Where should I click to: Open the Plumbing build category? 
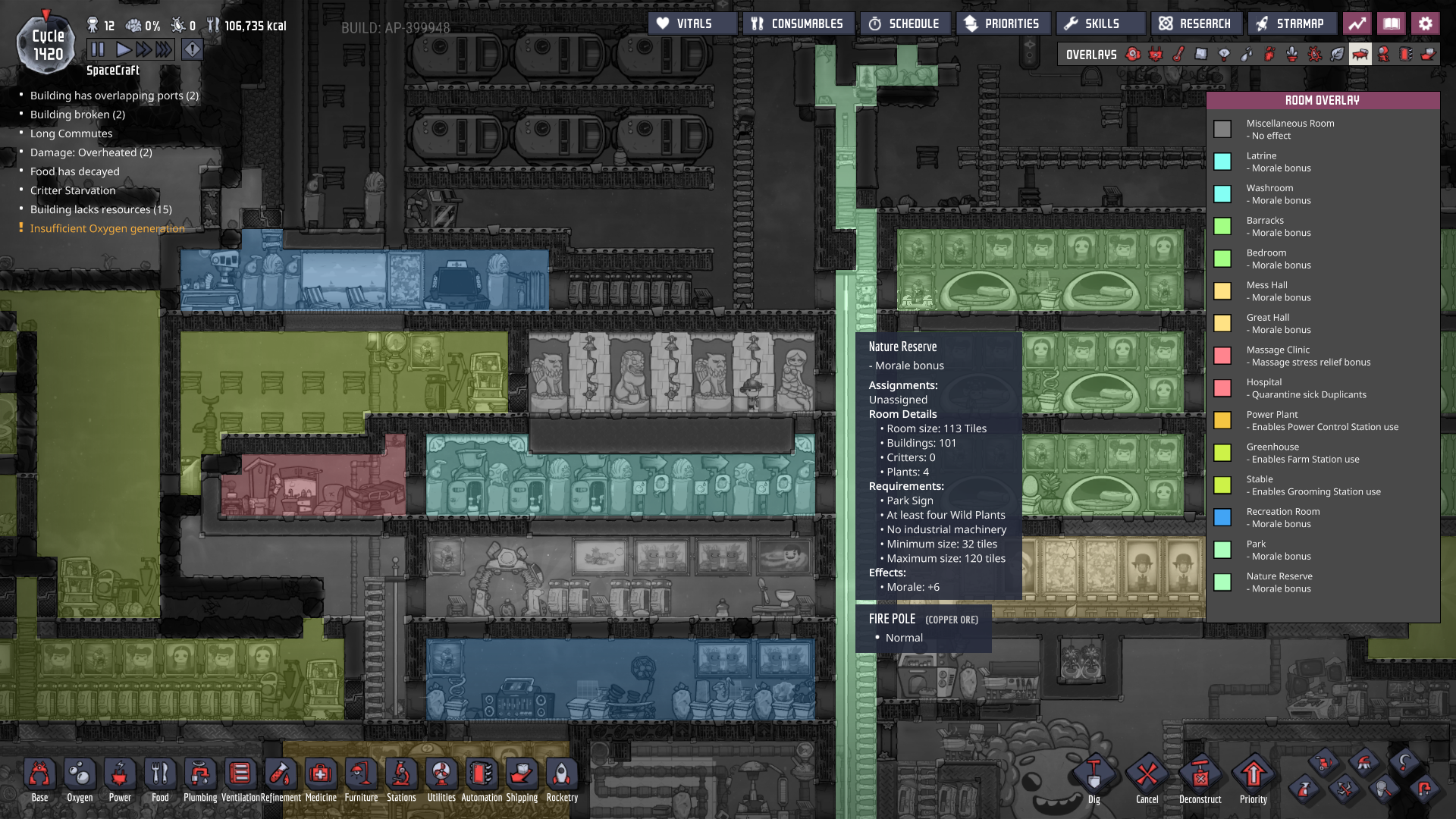[x=200, y=775]
